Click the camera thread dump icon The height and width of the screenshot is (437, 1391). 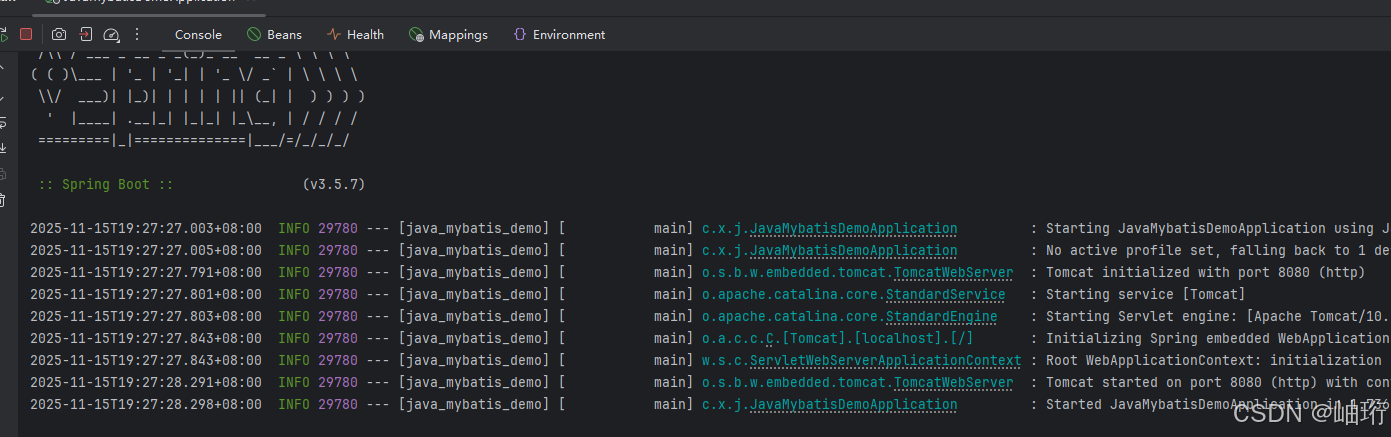pyautogui.click(x=59, y=34)
